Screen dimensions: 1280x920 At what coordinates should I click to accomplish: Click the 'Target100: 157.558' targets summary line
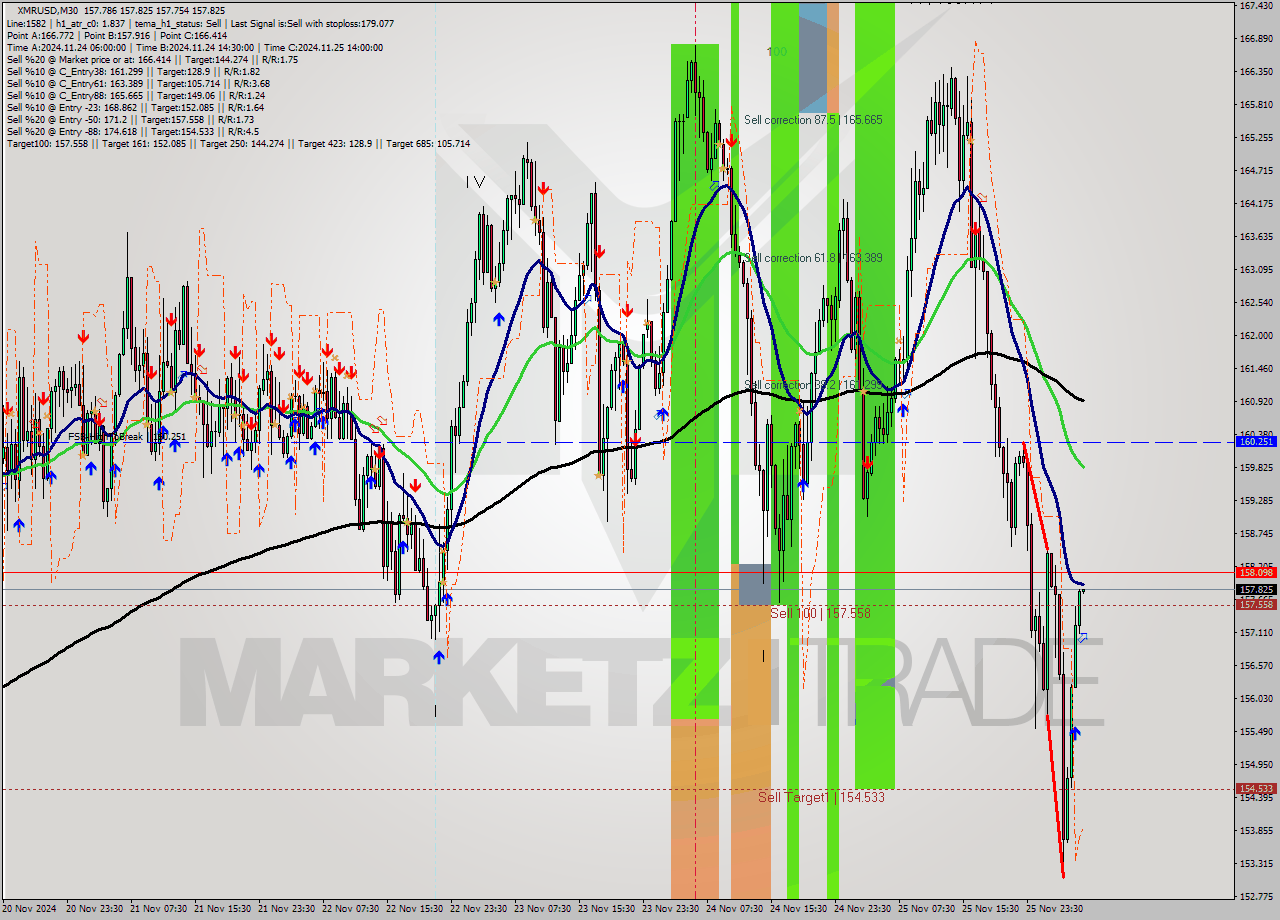(238, 143)
